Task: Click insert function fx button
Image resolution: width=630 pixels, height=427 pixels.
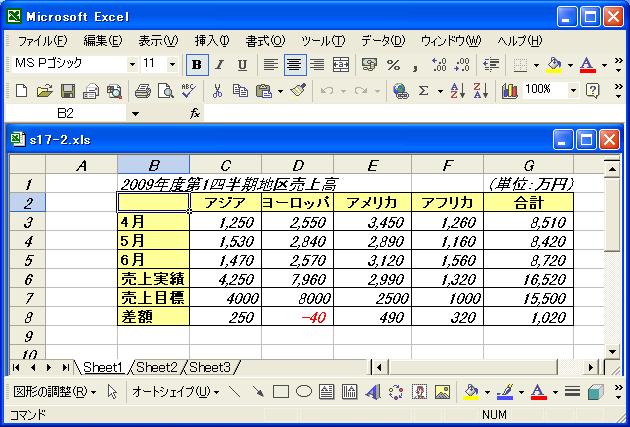Action: point(194,114)
